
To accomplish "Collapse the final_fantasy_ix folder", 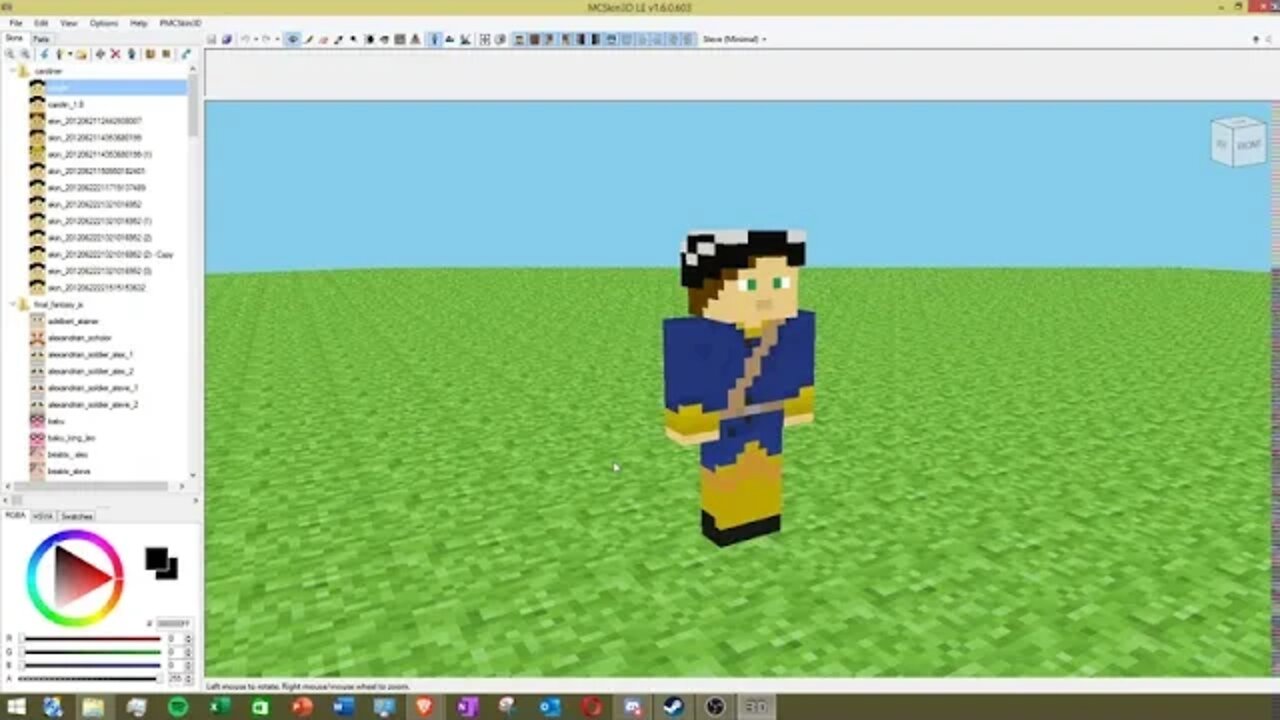I will point(12,304).
